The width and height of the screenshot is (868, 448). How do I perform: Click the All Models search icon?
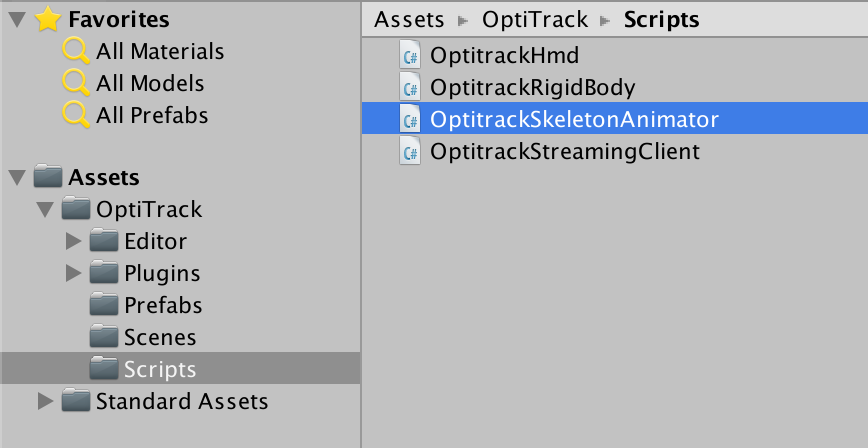[76, 84]
